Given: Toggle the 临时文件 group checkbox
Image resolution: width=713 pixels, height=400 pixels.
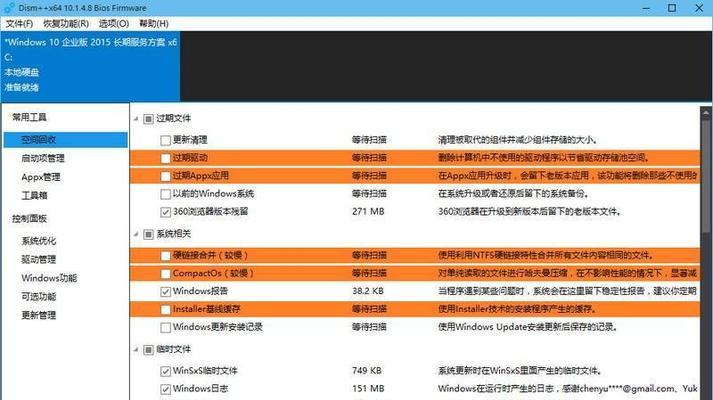Looking at the screenshot, I should click(148, 350).
